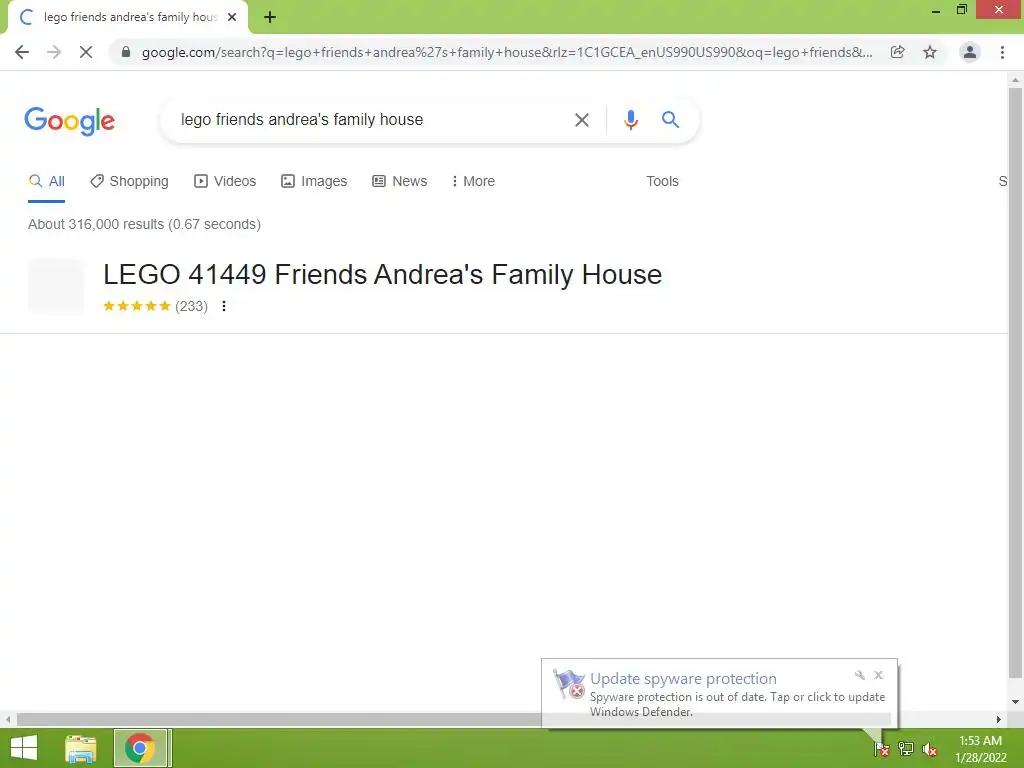Go back to the previous page
The height and width of the screenshot is (768, 1024).
(22, 52)
